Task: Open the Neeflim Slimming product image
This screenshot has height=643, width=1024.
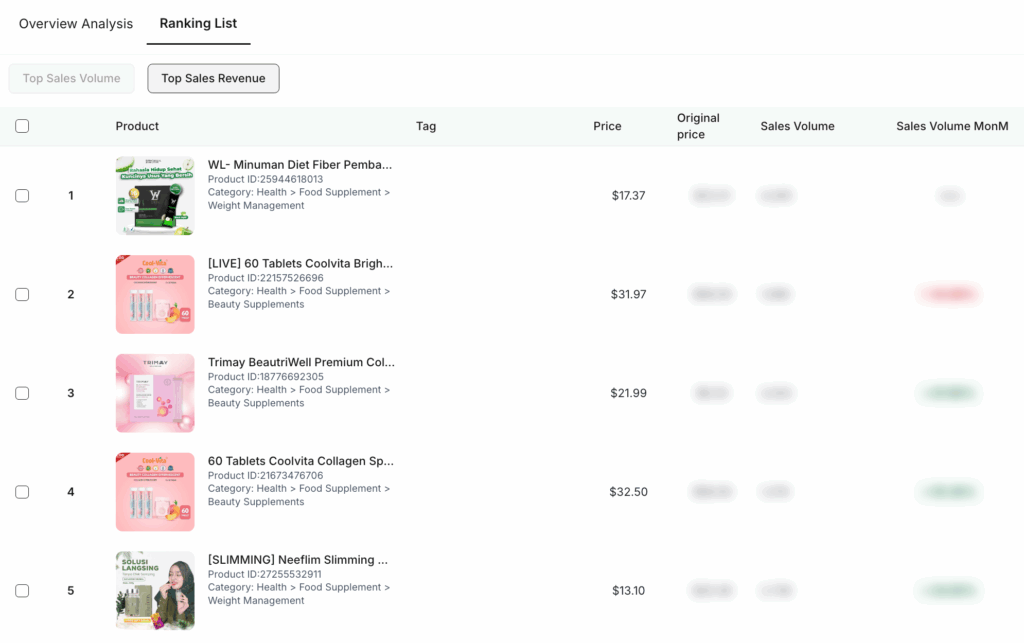Action: click(x=155, y=591)
